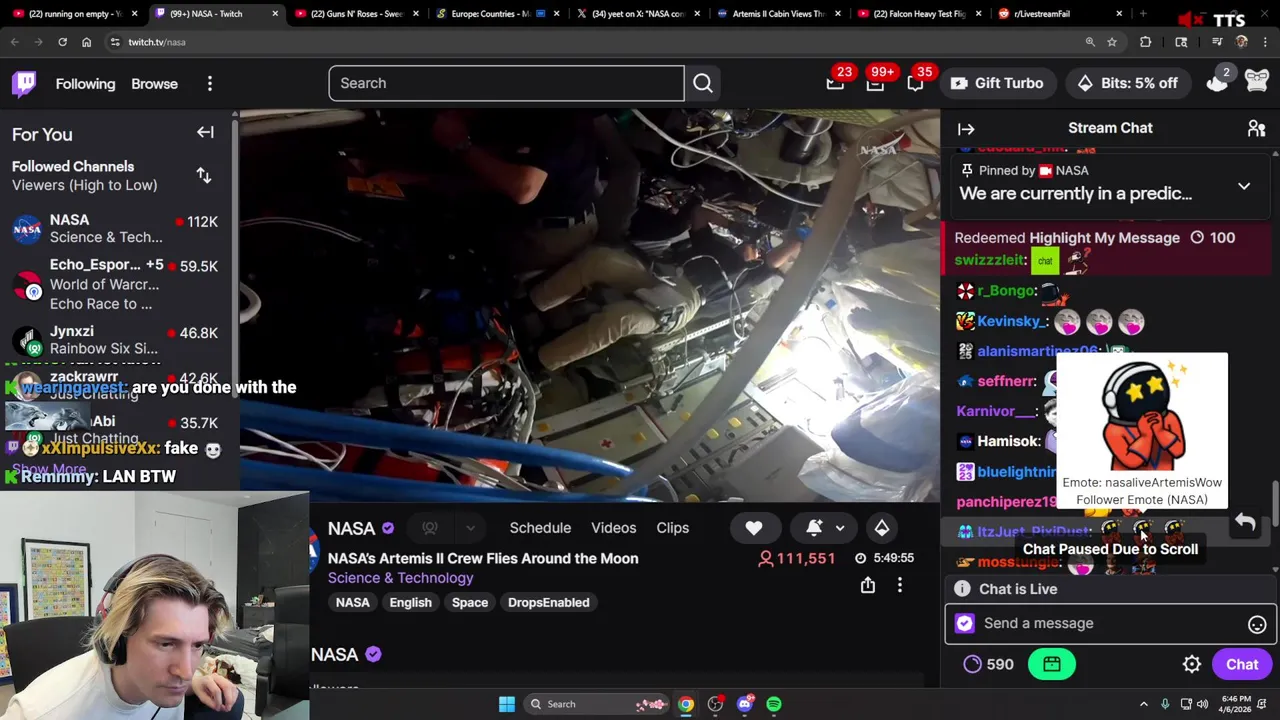Image resolution: width=1280 pixels, height=720 pixels.
Task: Expand the pinned NASA chat message
Action: click(1244, 186)
